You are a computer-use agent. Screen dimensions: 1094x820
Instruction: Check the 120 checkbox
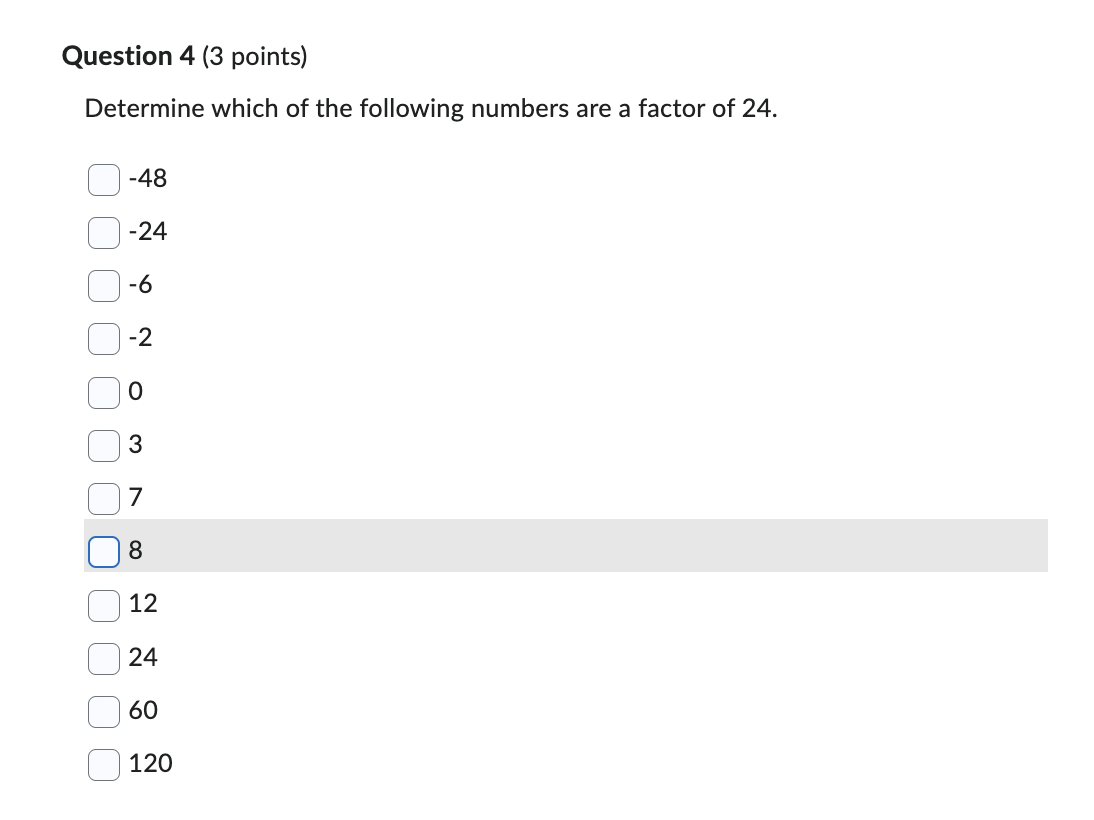(104, 763)
